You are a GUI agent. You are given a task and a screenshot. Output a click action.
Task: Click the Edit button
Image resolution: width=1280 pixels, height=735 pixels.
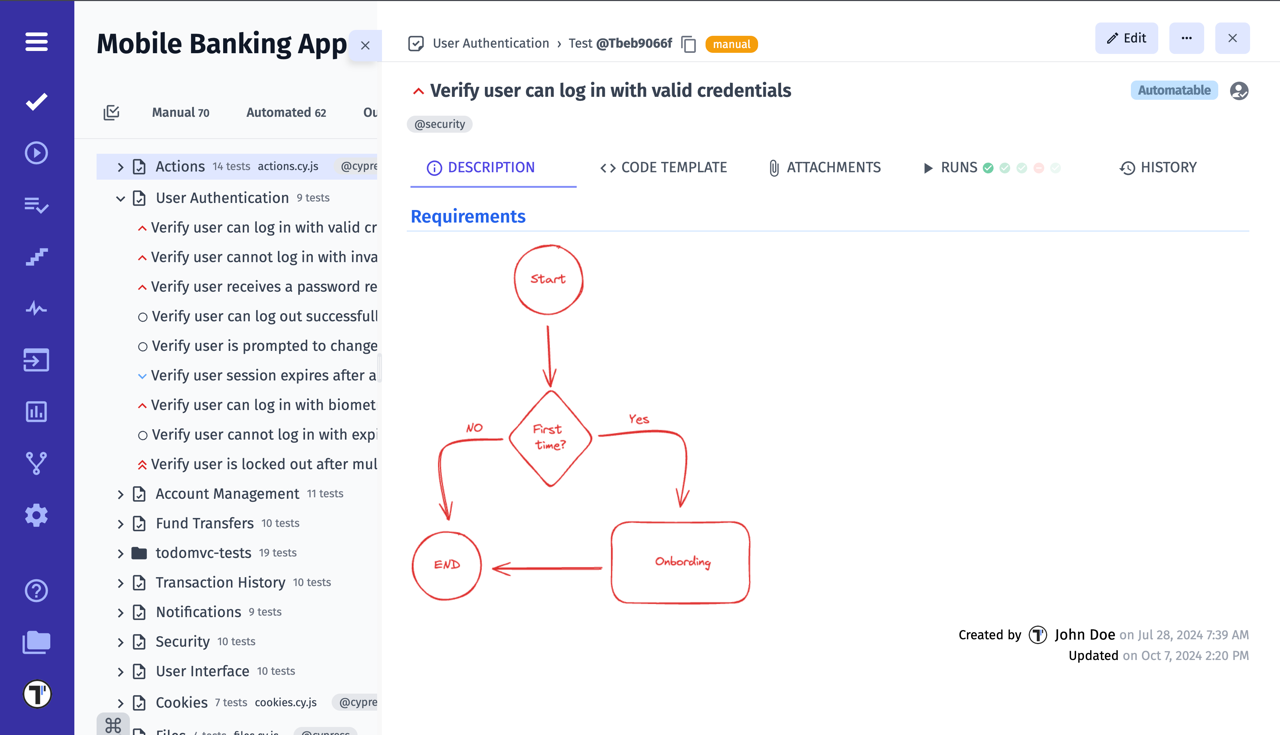pos(1126,37)
